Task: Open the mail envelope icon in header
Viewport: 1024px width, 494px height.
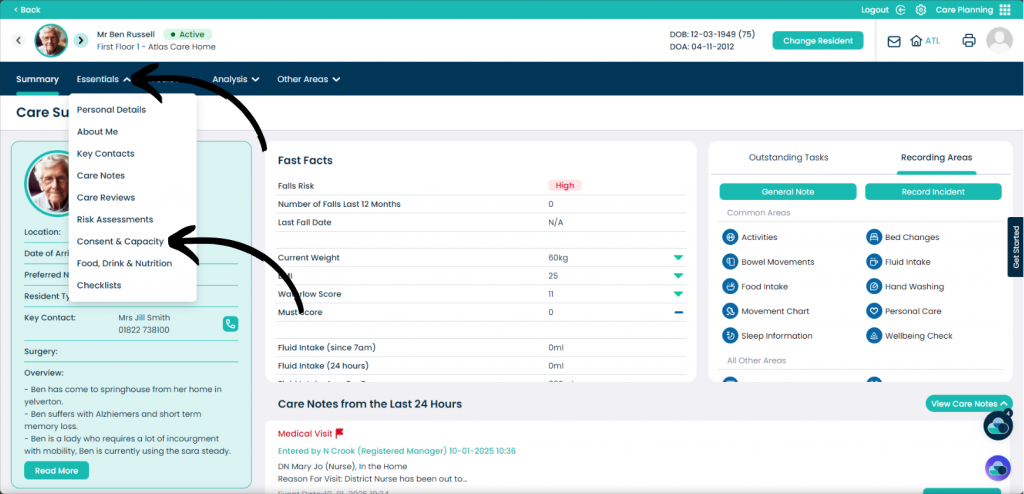Action: pos(894,41)
